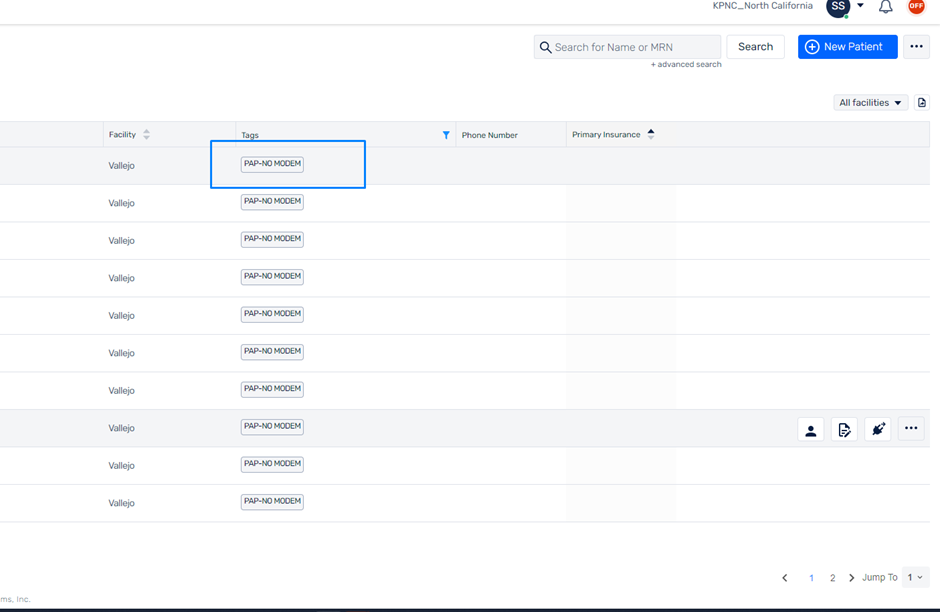The image size is (940, 612).
Task: Open the SS user avatar menu
Action: coord(838,7)
